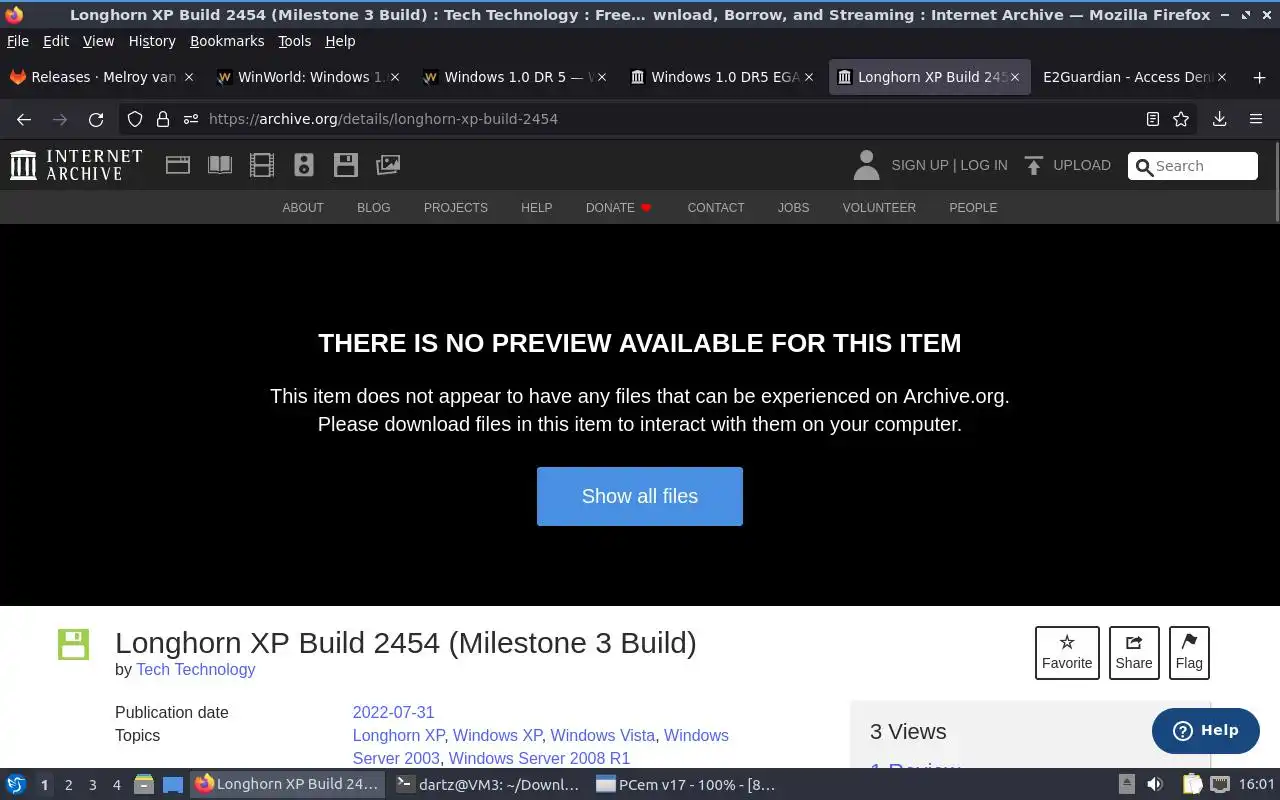The height and width of the screenshot is (800, 1280).
Task: Open the Firefox downloads panel
Action: 1219,119
